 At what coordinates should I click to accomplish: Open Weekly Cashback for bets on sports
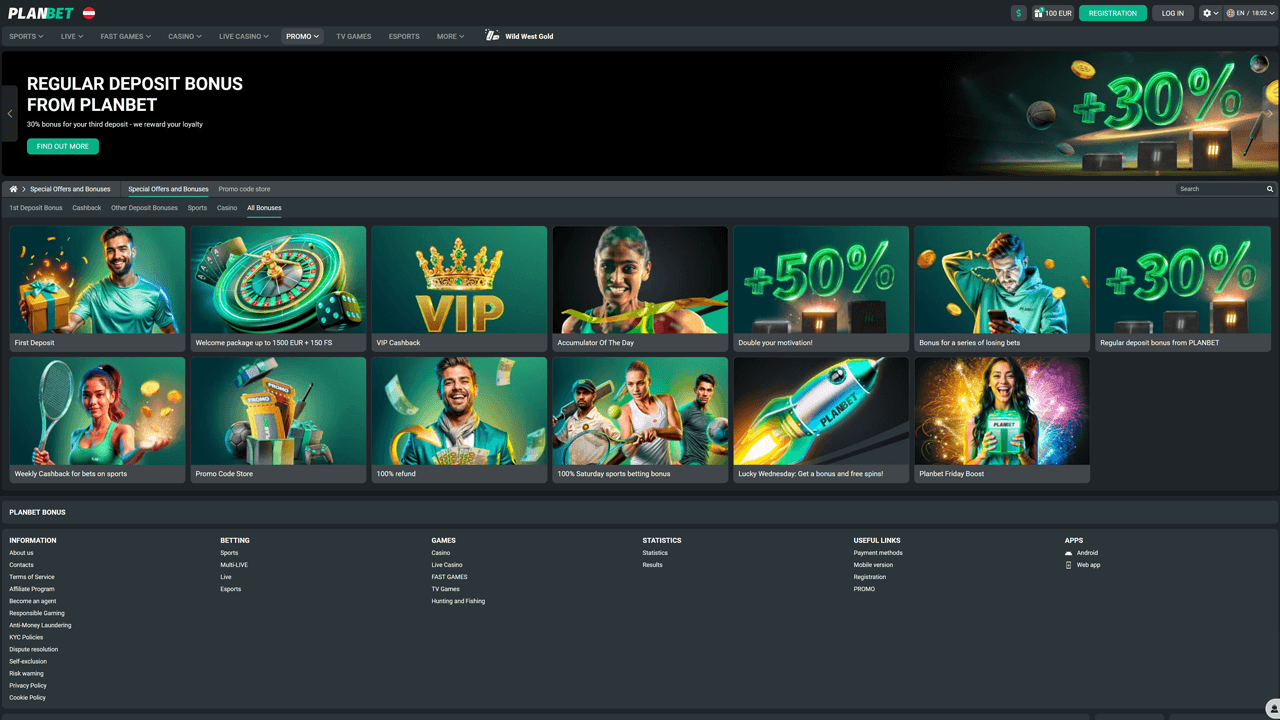97,420
